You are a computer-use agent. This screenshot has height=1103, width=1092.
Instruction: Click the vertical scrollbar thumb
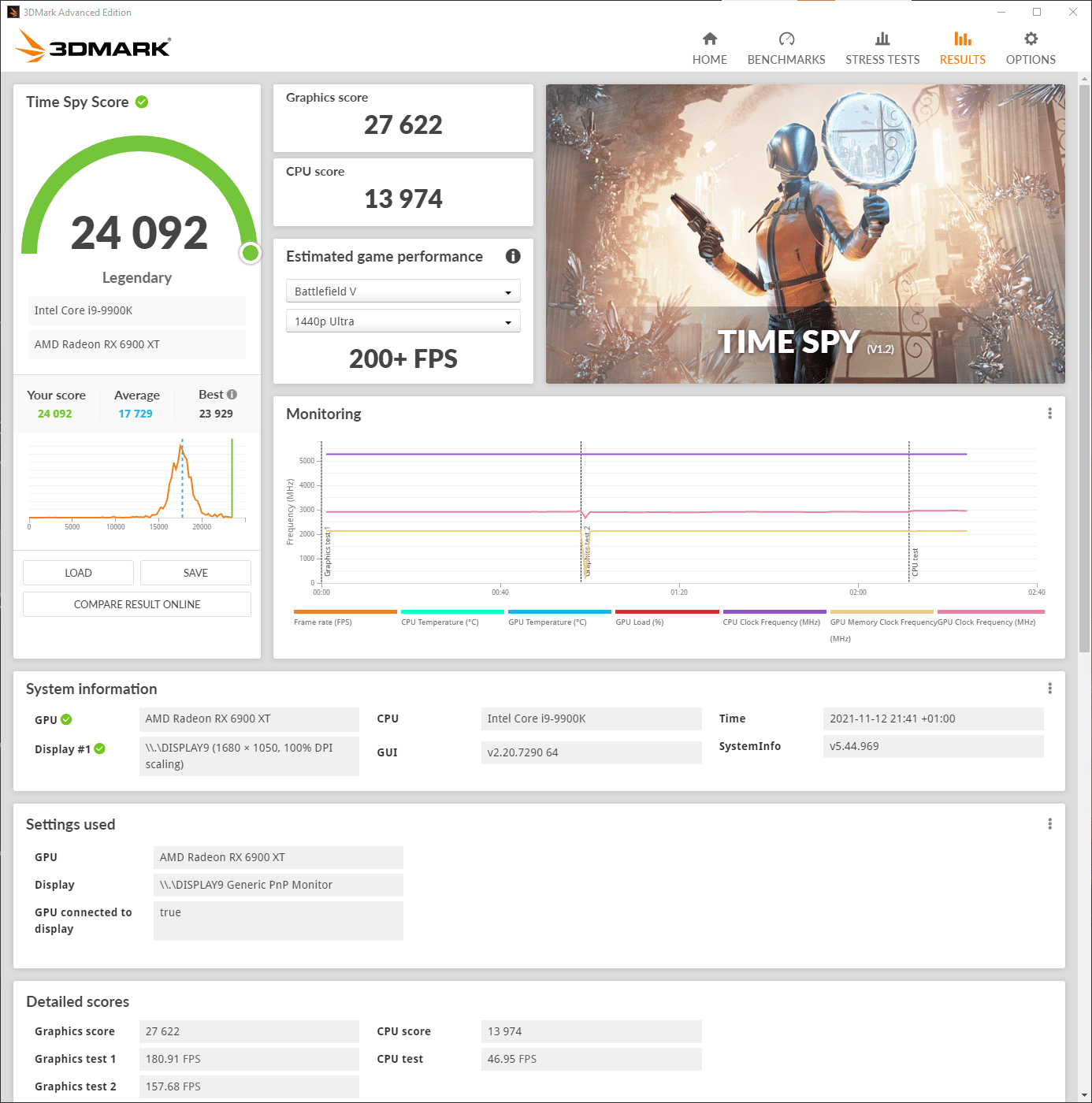click(x=1084, y=368)
